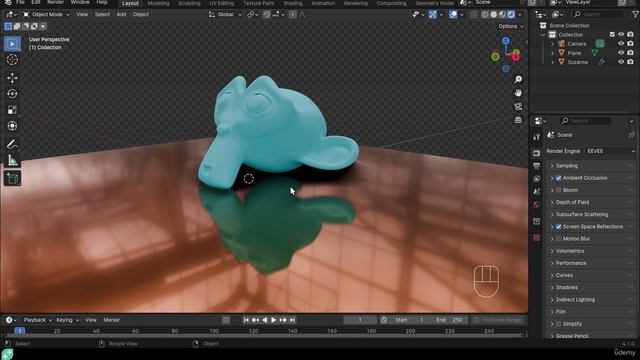Select the Annotate tool
Image resolution: width=640 pixels, height=360 pixels.
12,144
